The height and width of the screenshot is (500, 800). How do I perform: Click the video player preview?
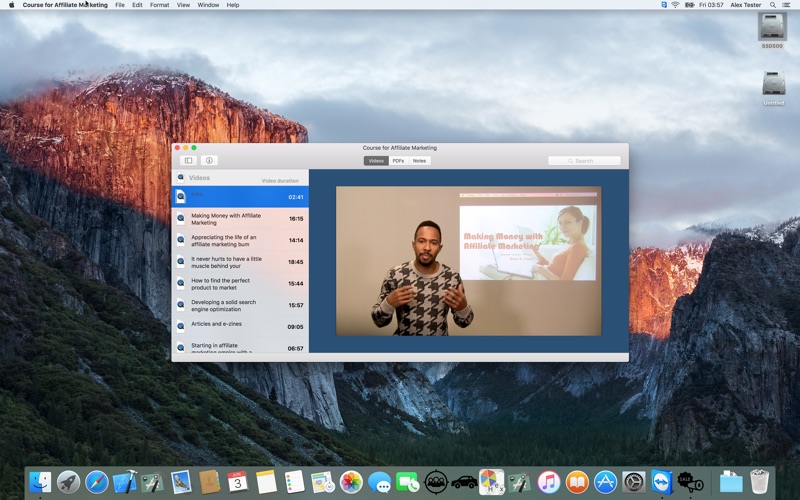coord(468,261)
